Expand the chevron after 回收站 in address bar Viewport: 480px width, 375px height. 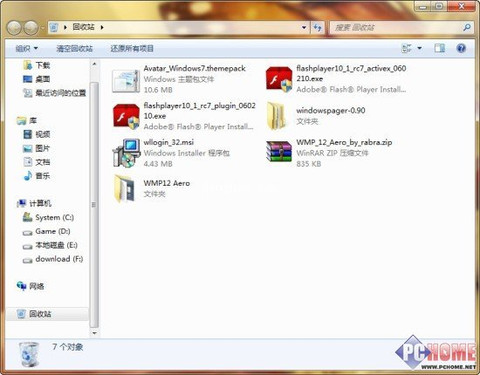point(102,27)
